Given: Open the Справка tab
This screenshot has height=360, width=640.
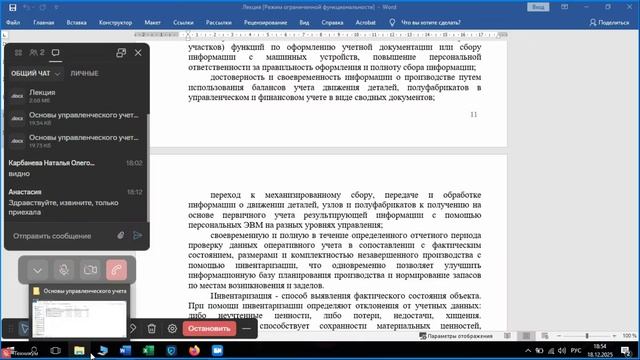Looking at the screenshot, I should [332, 22].
